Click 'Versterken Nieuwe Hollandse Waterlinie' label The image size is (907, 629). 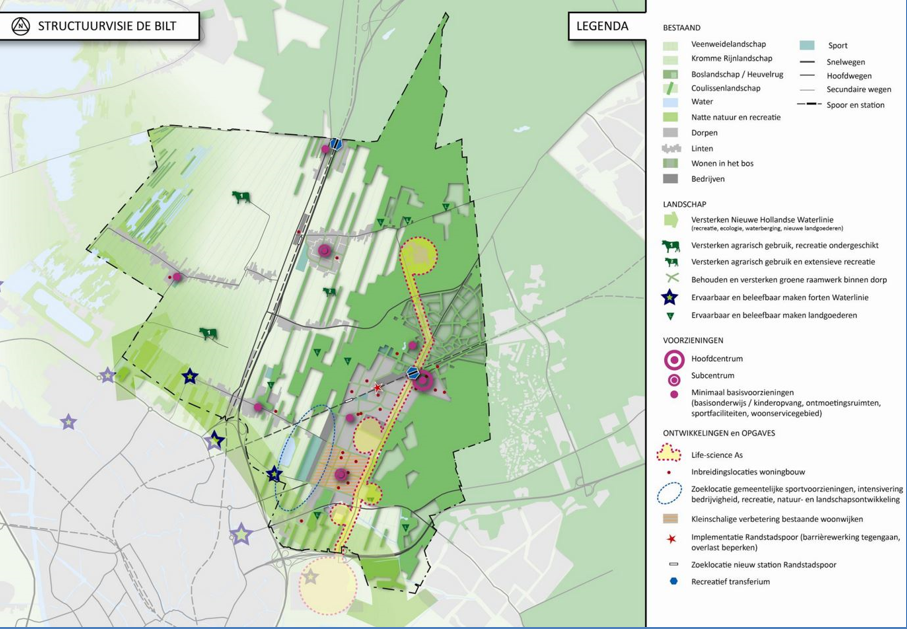[762, 220]
